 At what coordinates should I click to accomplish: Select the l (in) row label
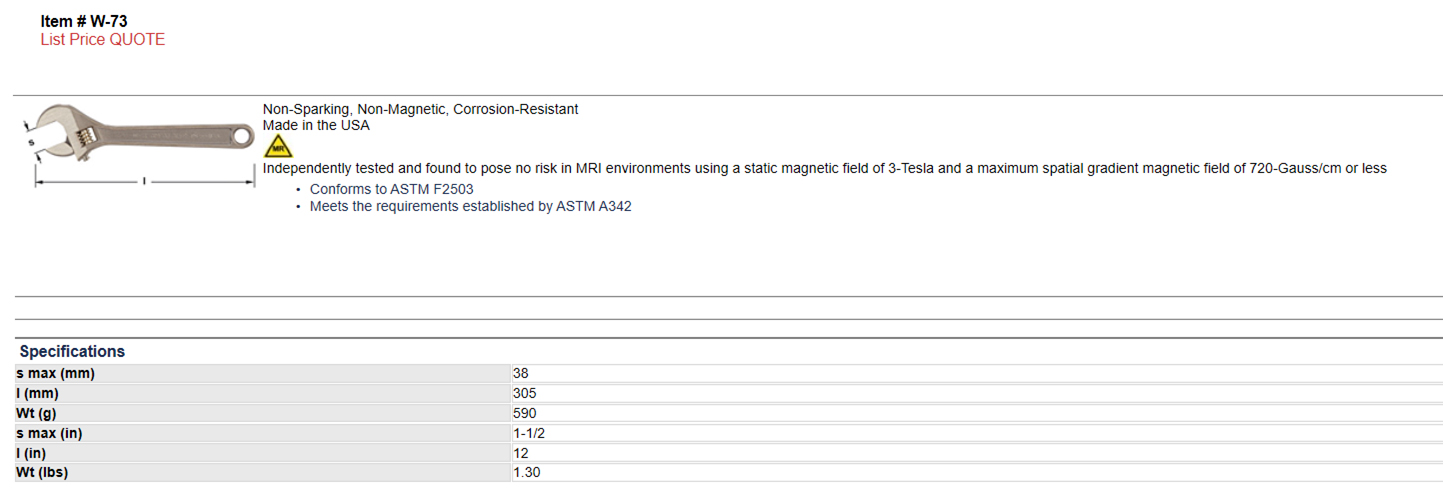(x=263, y=453)
